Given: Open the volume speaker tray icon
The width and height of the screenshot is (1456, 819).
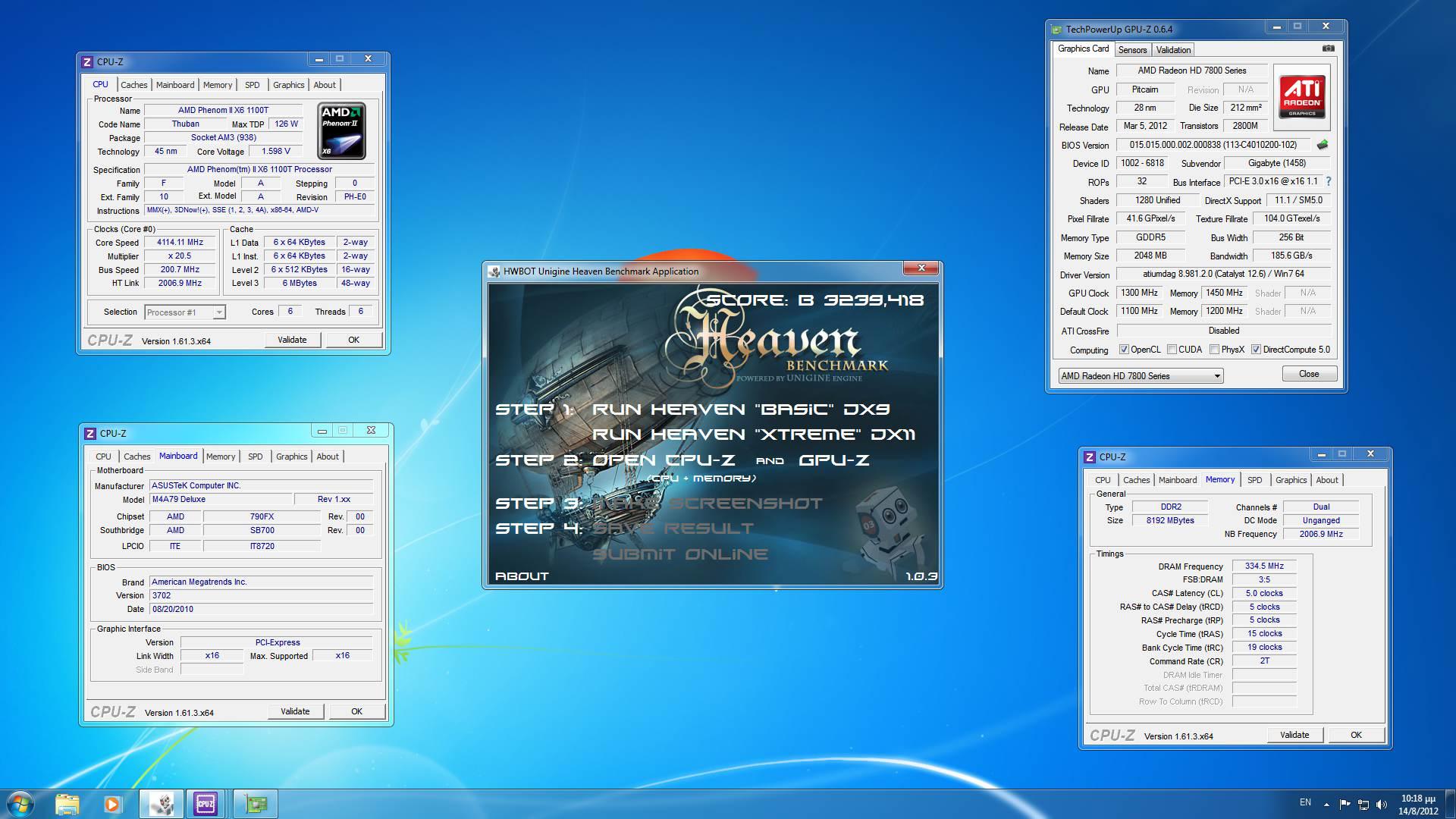Looking at the screenshot, I should click(1381, 805).
